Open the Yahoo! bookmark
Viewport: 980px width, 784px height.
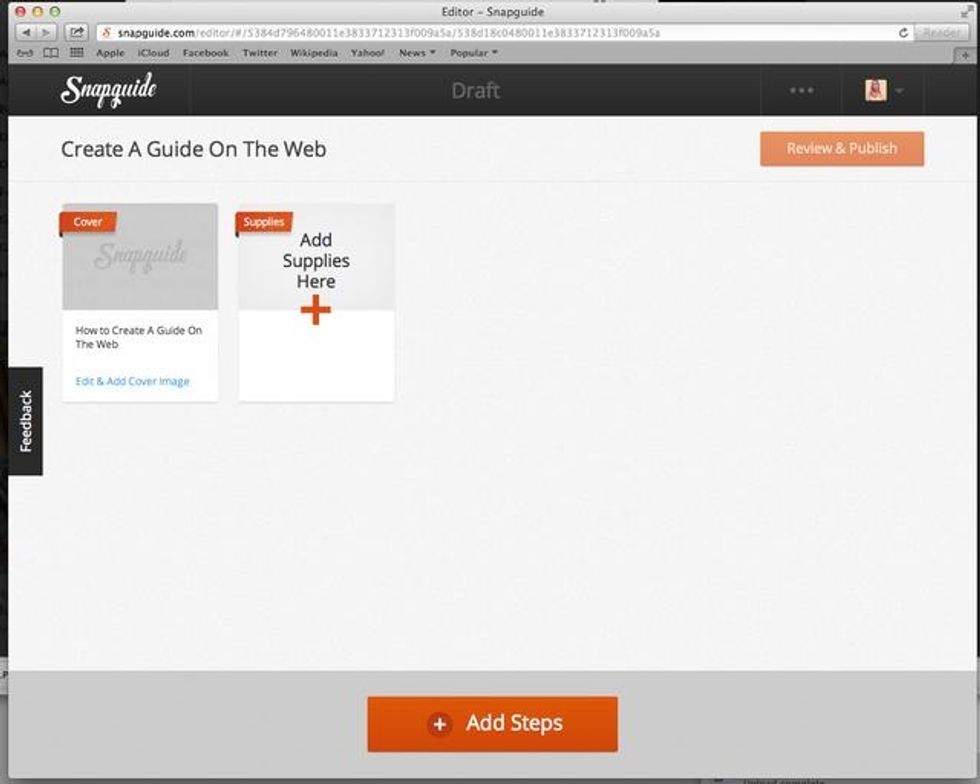[368, 53]
